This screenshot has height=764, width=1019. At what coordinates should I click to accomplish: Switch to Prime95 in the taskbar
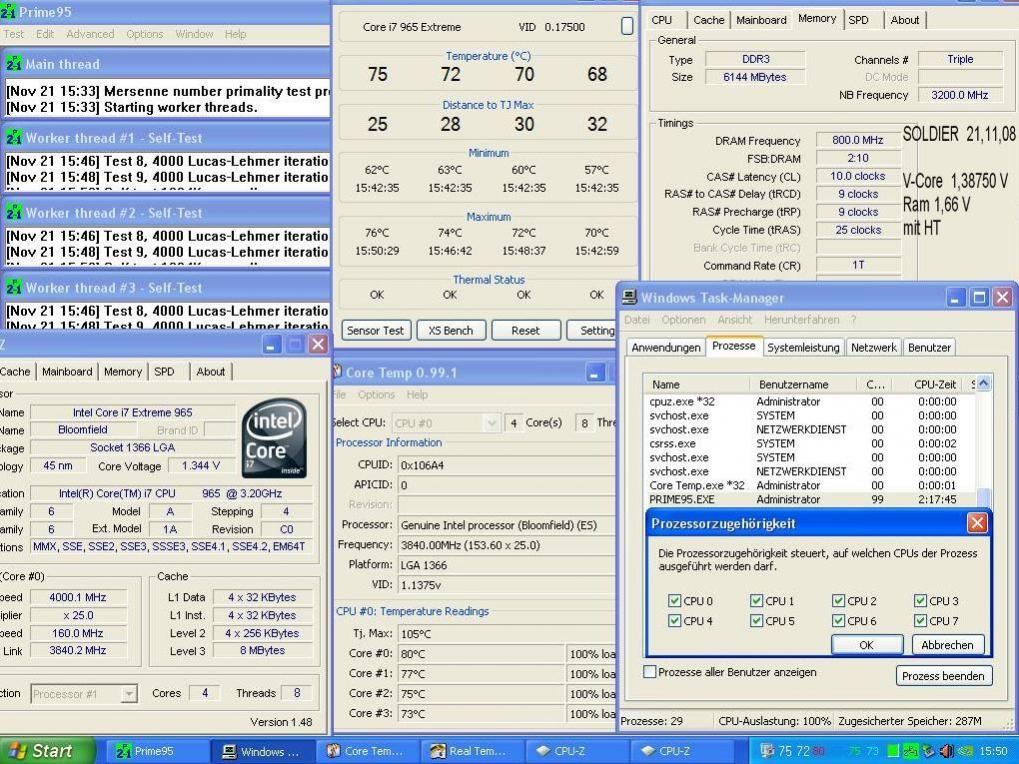point(157,751)
